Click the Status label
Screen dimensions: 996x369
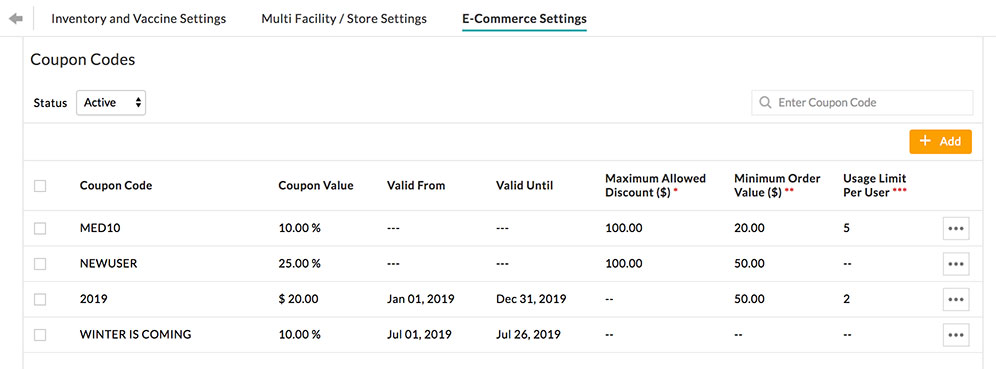click(x=50, y=103)
